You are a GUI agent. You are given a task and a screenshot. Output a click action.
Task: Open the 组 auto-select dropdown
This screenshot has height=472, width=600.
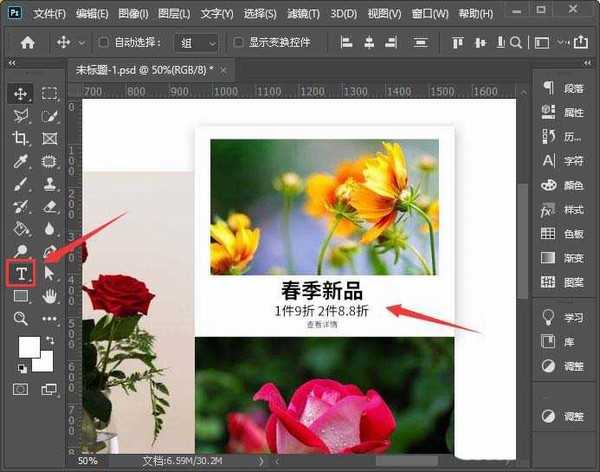coord(197,44)
